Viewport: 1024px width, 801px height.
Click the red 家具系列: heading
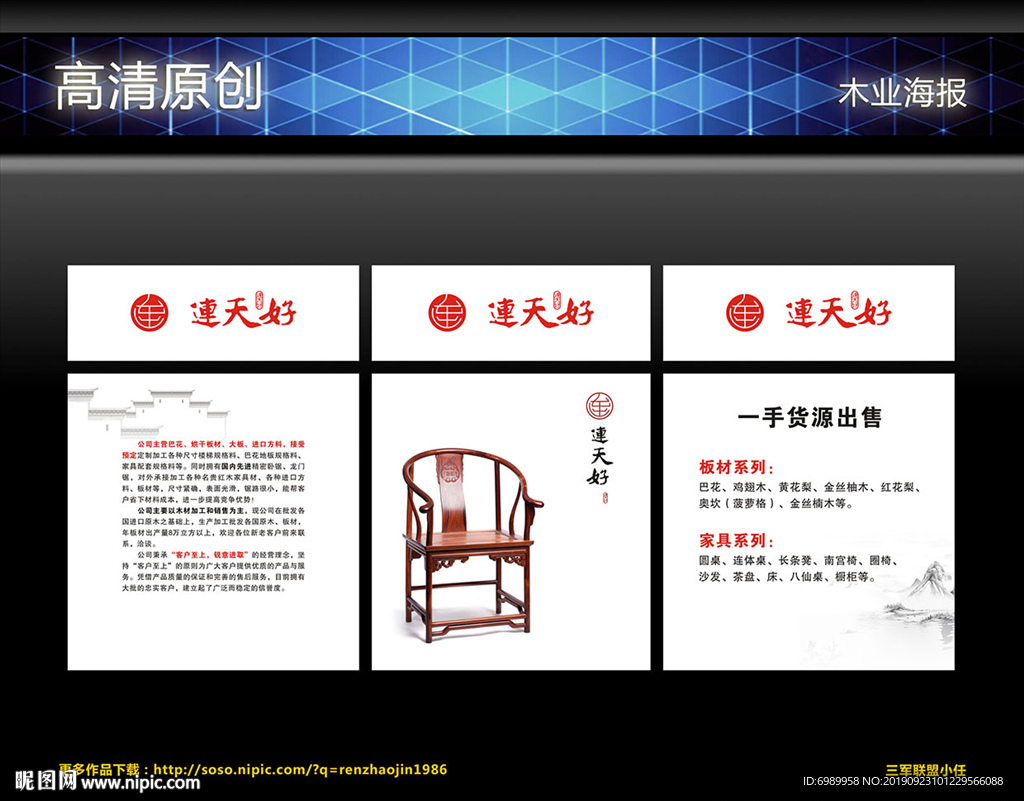737,541
